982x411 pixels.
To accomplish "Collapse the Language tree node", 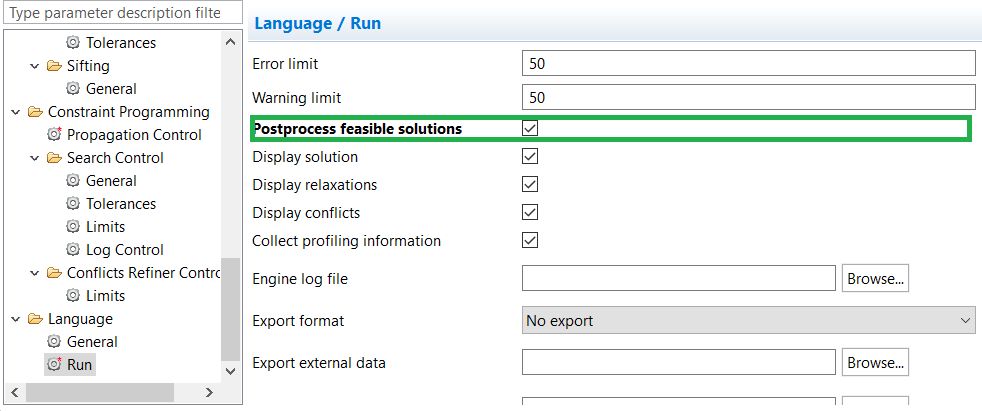I will 15,319.
